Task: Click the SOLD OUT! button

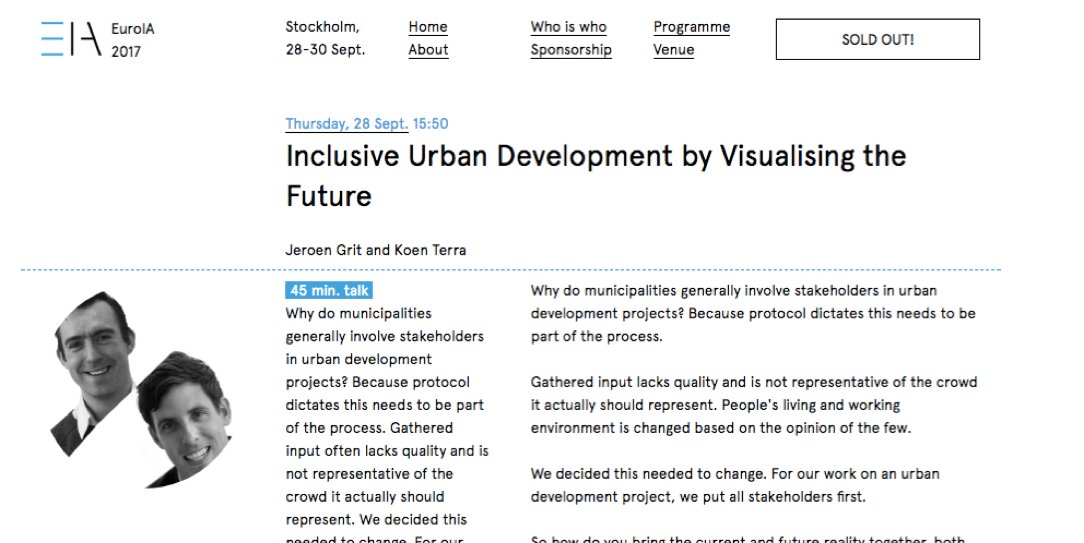Action: click(877, 39)
